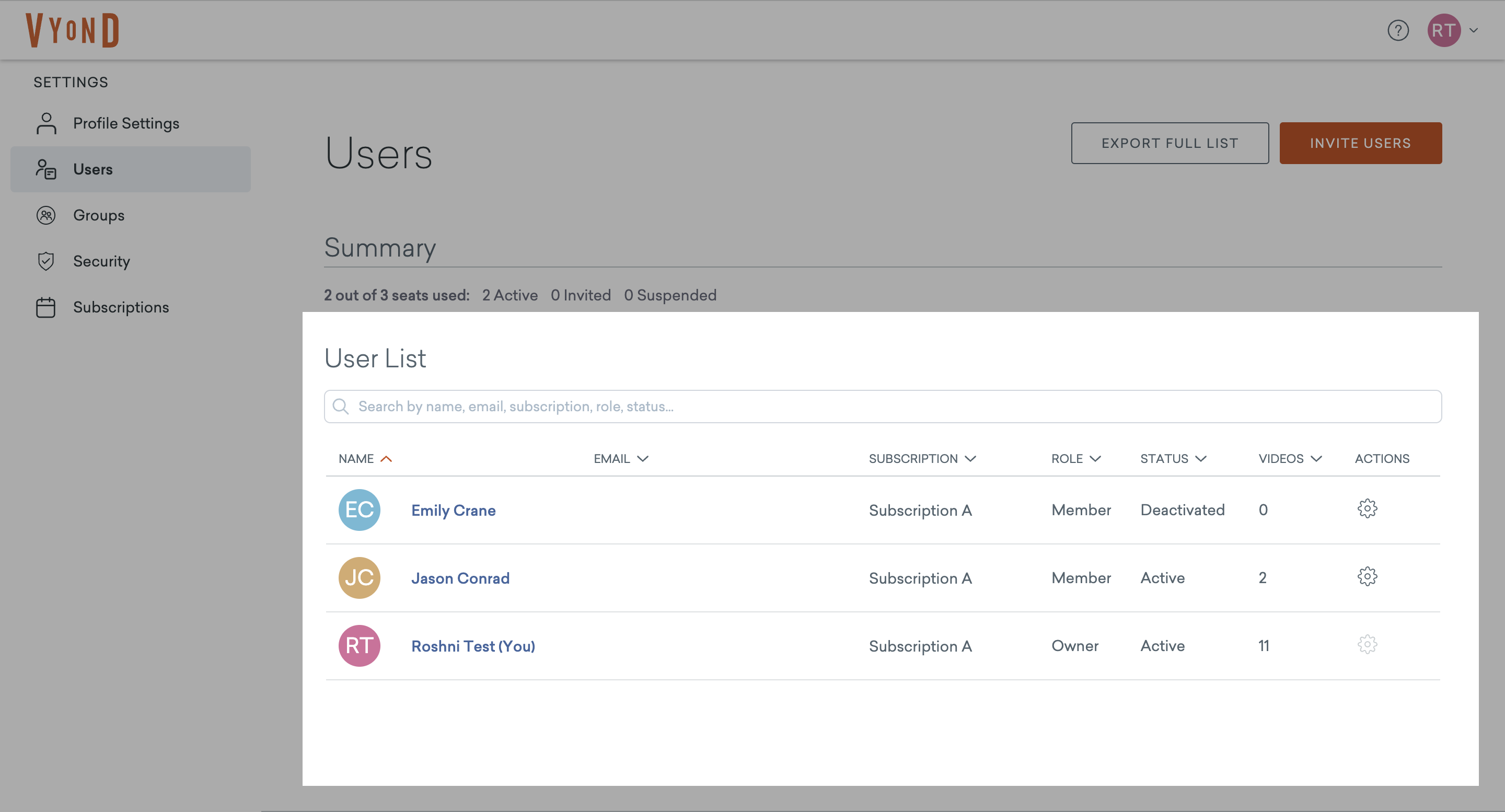This screenshot has width=1505, height=812.
Task: Sort user list by Email column
Action: tap(620, 459)
